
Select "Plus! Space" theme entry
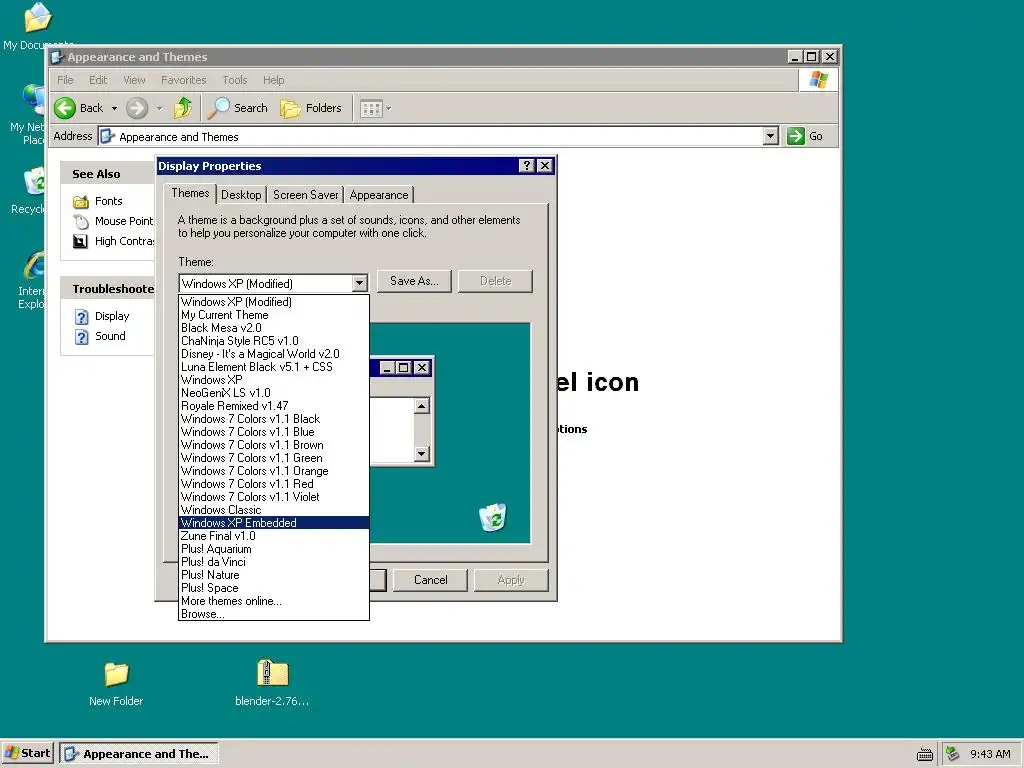274,588
